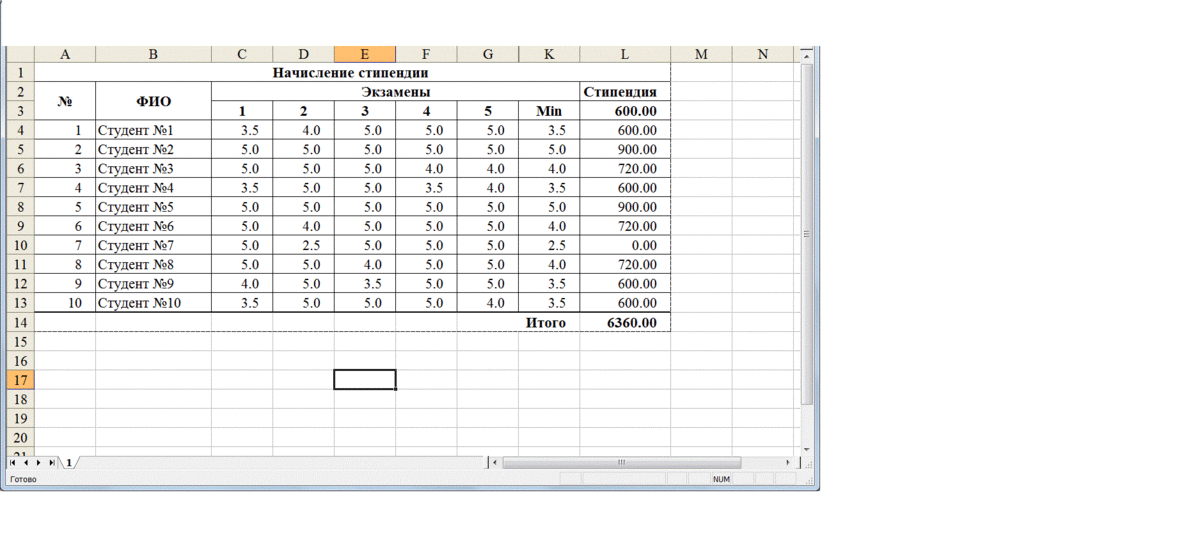Select column L header
Screen dimensions: 1200x541
tap(625, 55)
